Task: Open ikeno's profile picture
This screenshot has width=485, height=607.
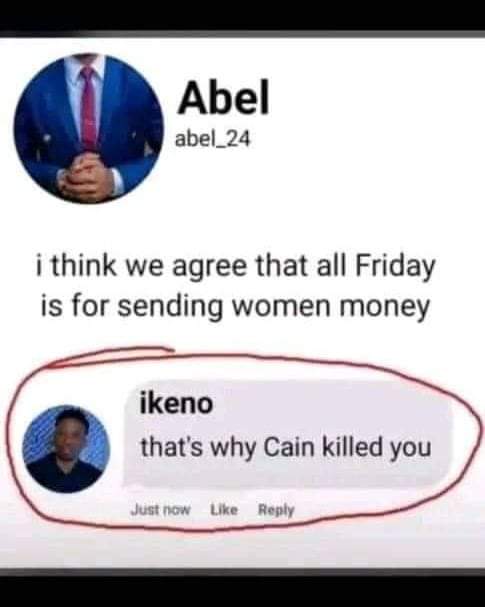Action: (x=66, y=449)
